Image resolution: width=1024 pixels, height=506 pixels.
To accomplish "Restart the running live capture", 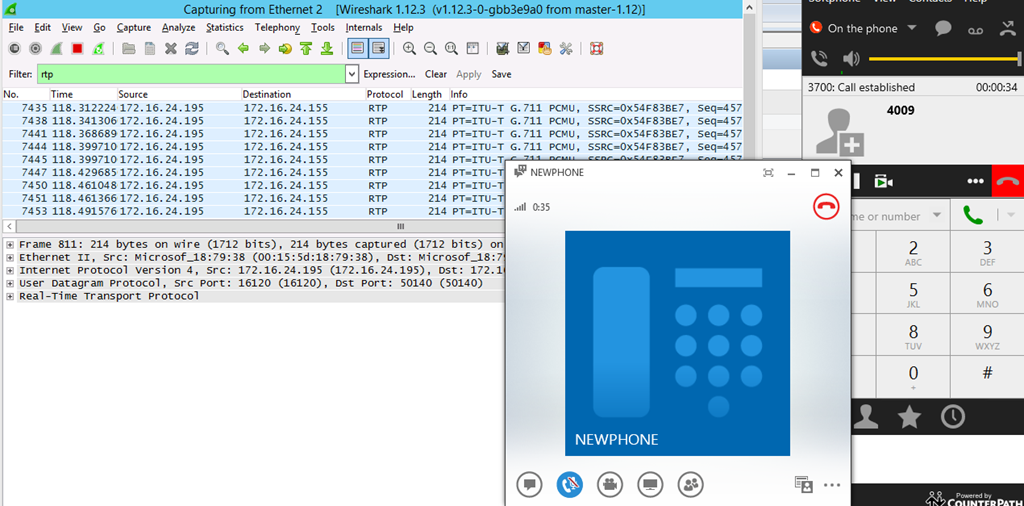I will [98, 48].
